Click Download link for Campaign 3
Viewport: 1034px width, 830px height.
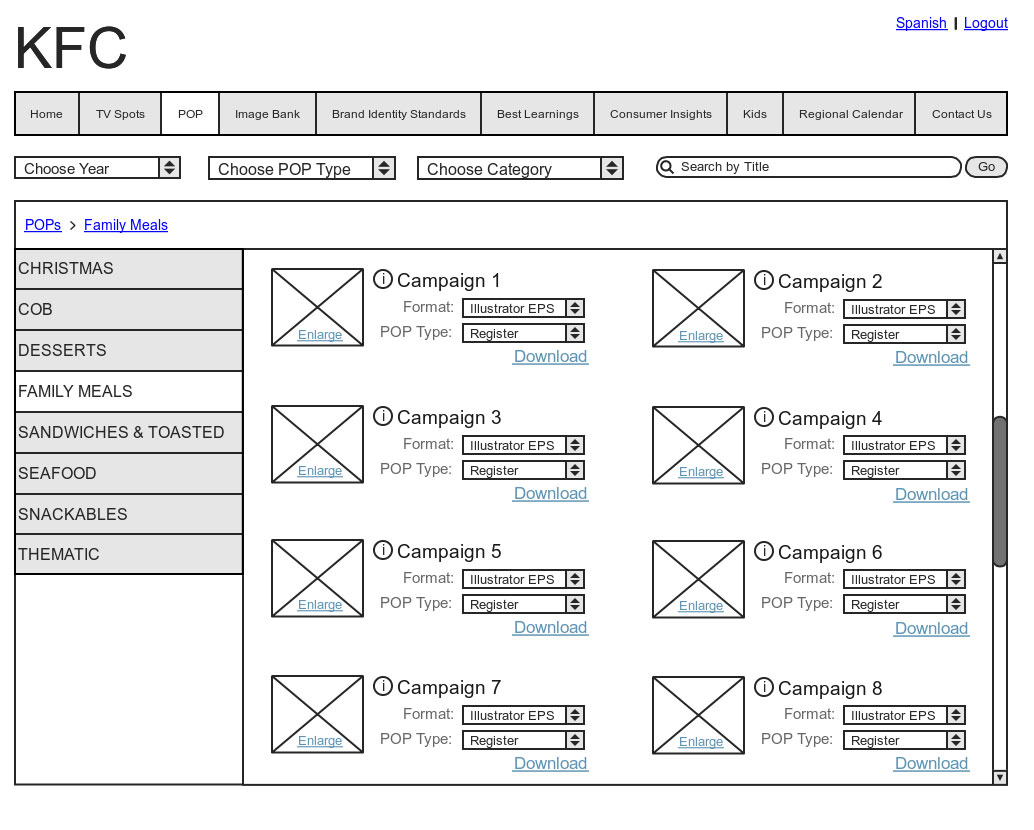(x=551, y=493)
